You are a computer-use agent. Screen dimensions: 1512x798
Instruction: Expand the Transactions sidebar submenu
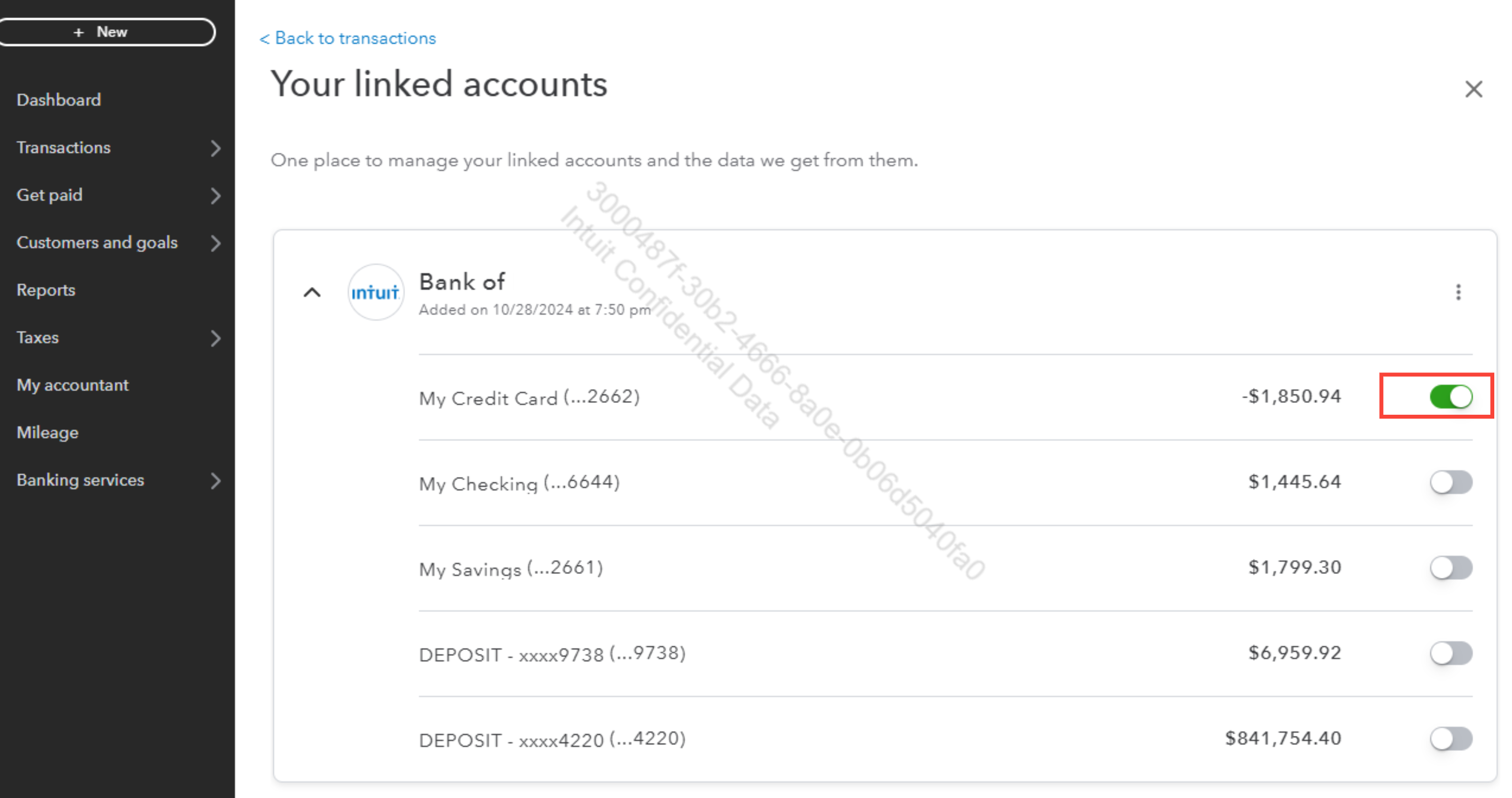click(x=215, y=148)
